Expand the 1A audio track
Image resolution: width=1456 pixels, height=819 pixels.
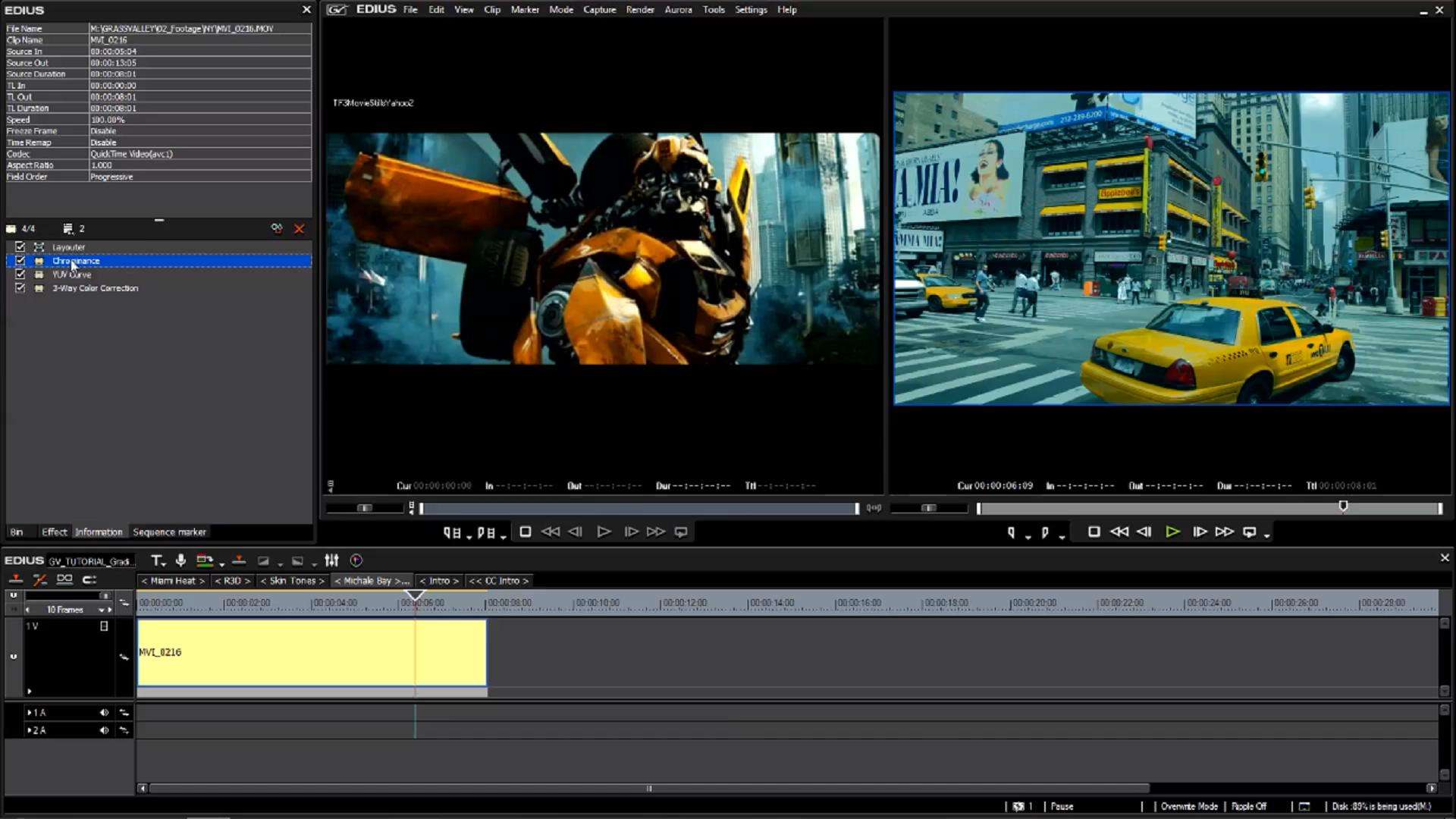click(29, 713)
